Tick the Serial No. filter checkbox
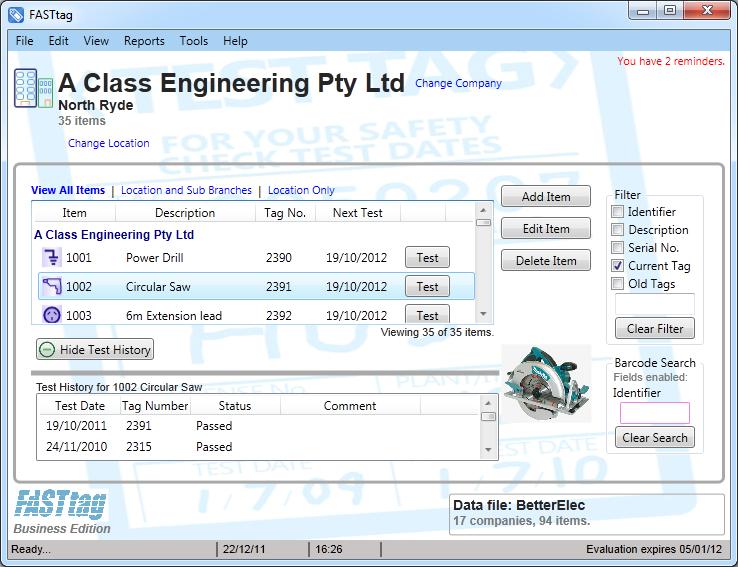This screenshot has width=738, height=567. (x=618, y=248)
